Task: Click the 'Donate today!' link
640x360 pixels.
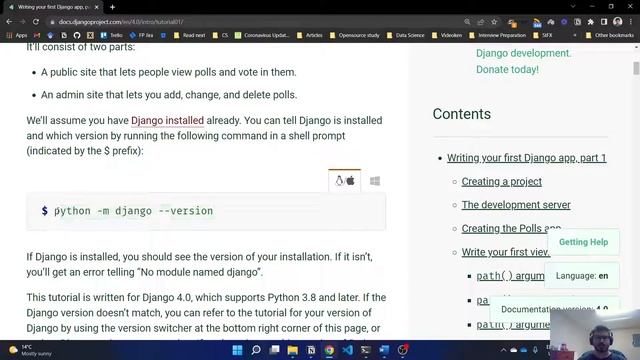Action: 507,69
